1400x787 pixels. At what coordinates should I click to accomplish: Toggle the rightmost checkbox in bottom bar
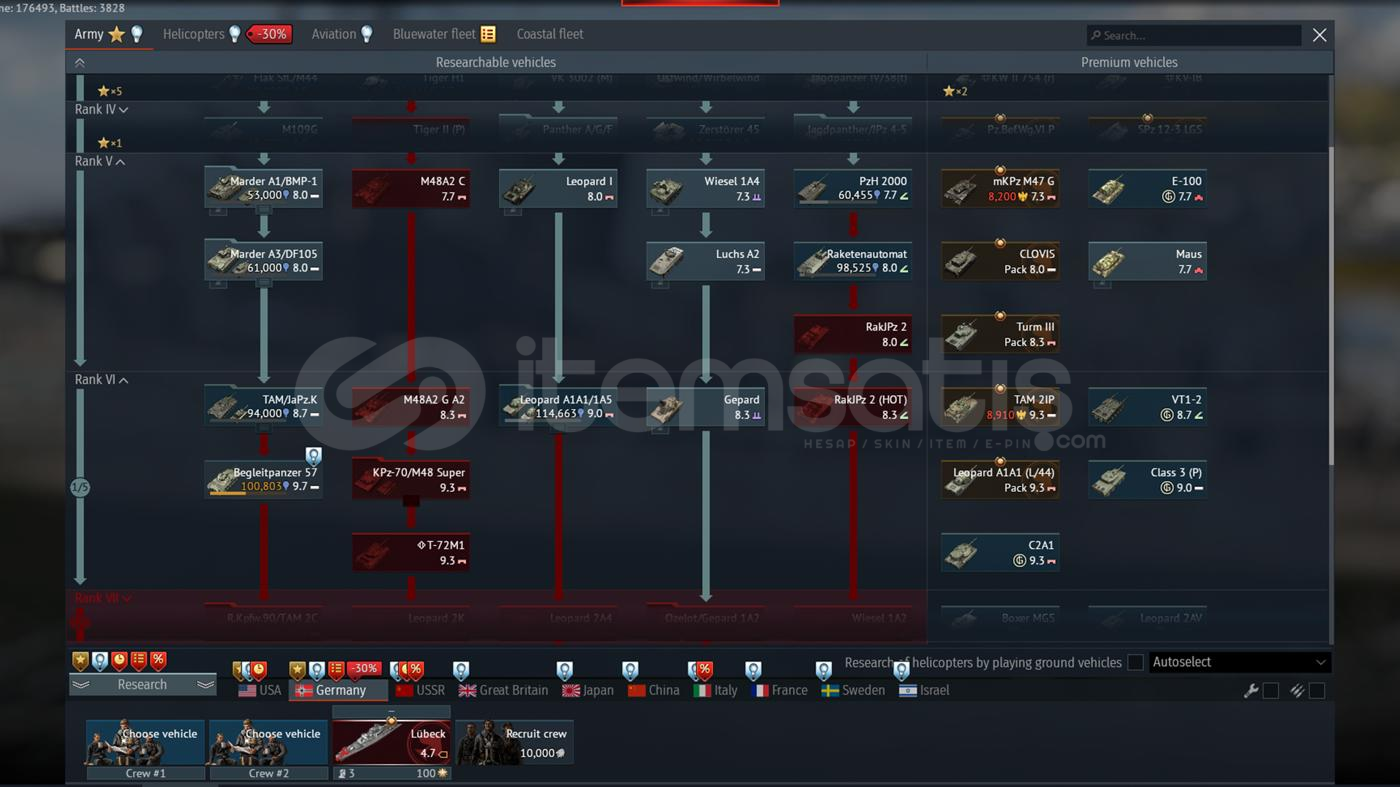tap(1317, 691)
